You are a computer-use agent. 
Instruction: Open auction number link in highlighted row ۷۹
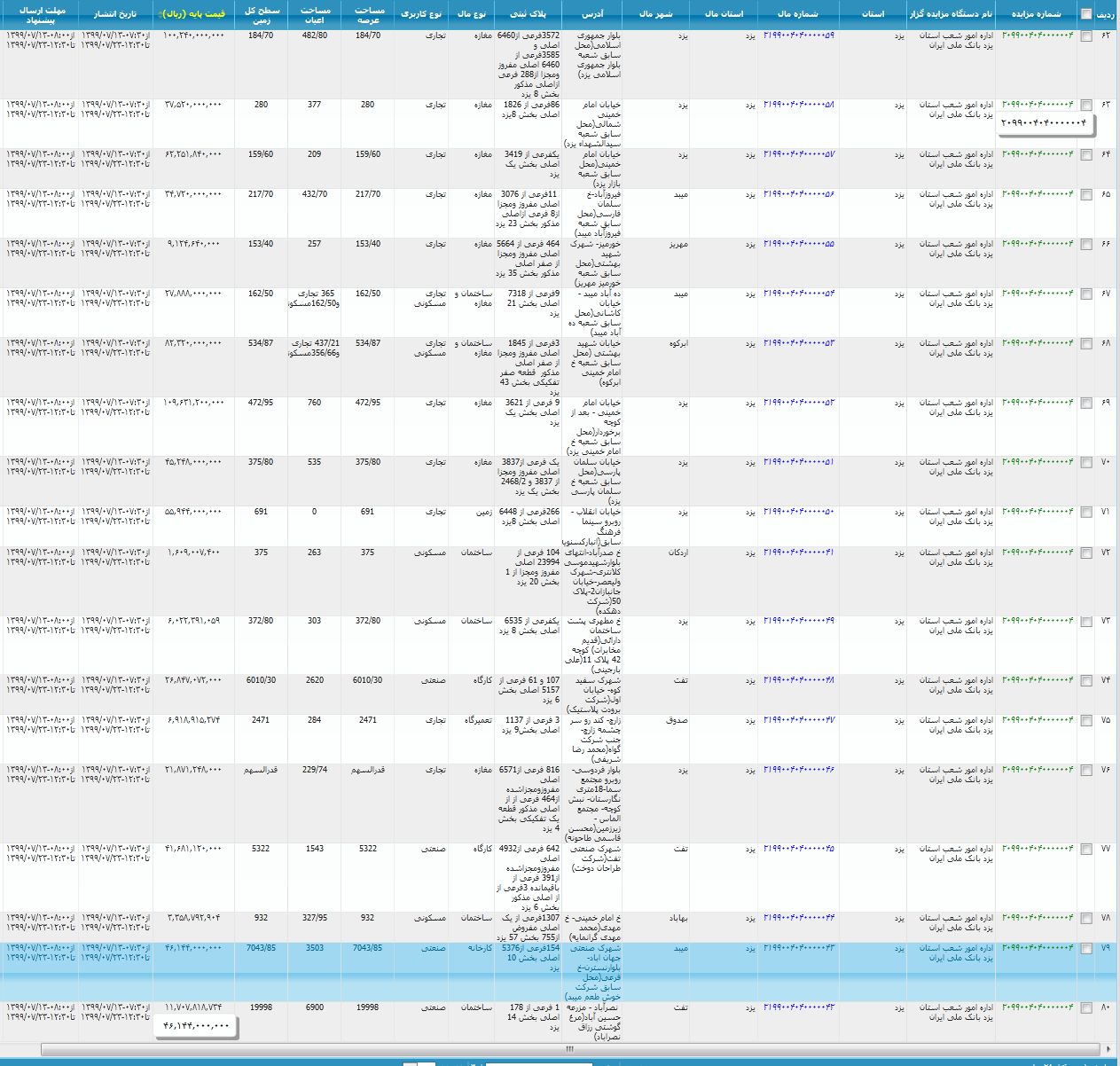(1038, 948)
